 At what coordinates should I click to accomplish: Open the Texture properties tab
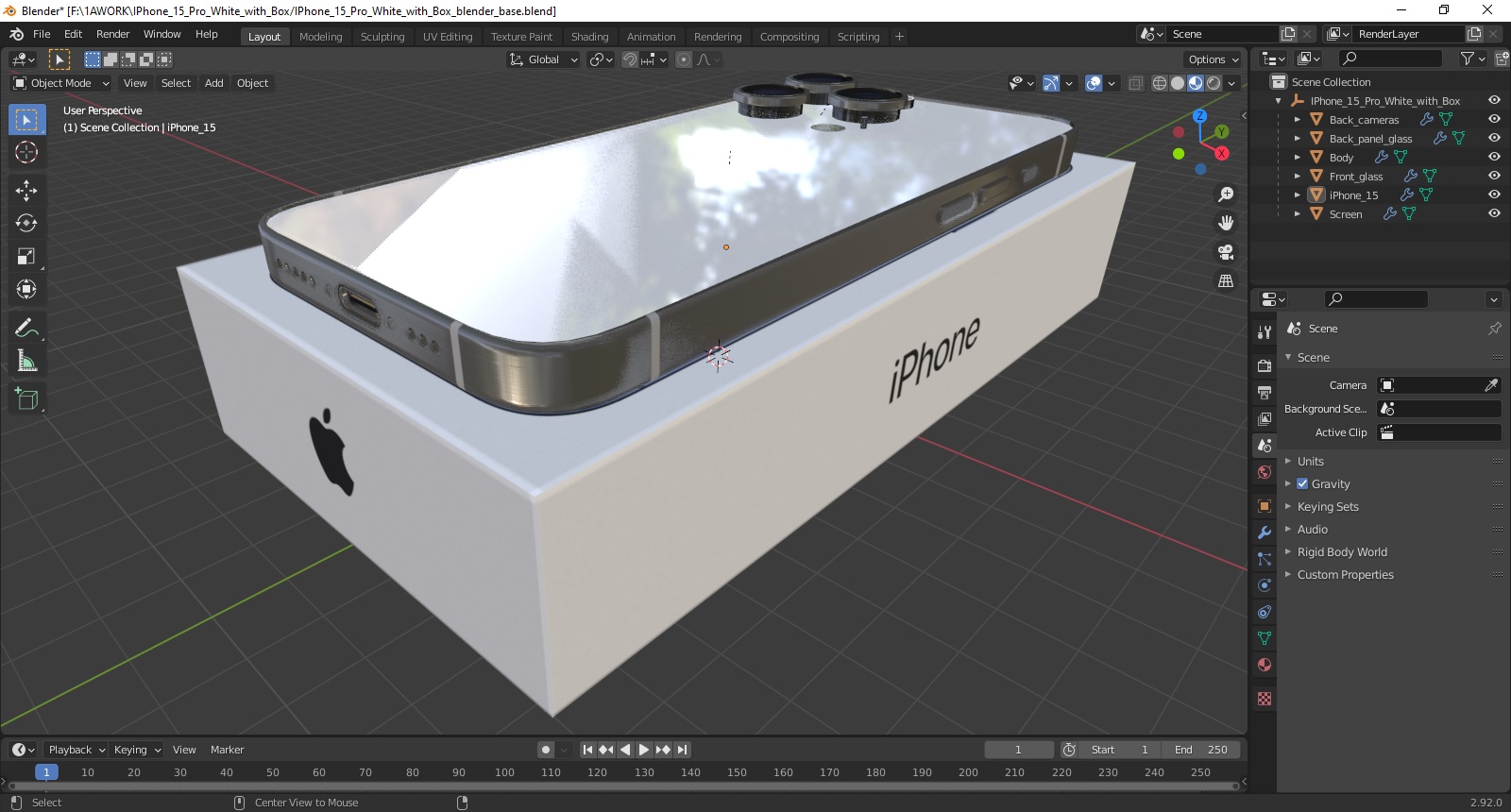coord(1265,699)
